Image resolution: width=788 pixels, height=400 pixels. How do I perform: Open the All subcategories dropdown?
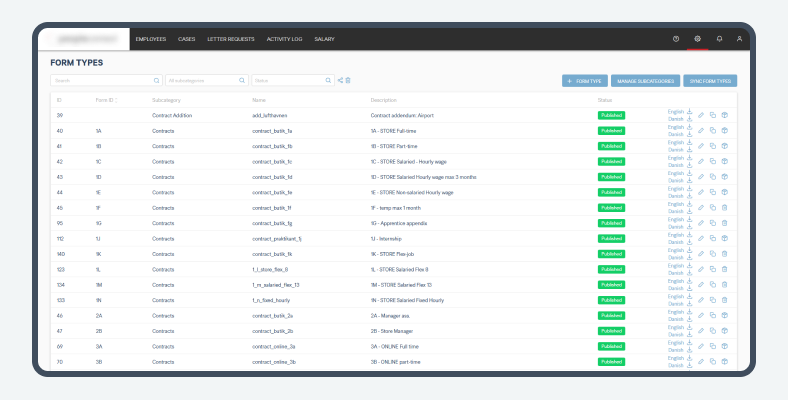pyautogui.click(x=206, y=80)
